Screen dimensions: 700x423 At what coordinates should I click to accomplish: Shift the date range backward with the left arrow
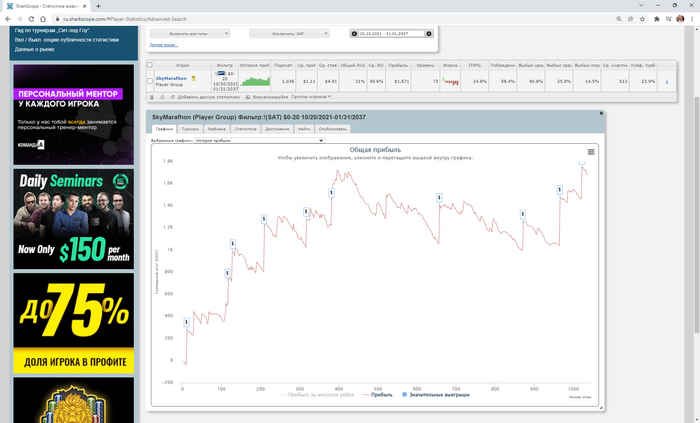(354, 33)
